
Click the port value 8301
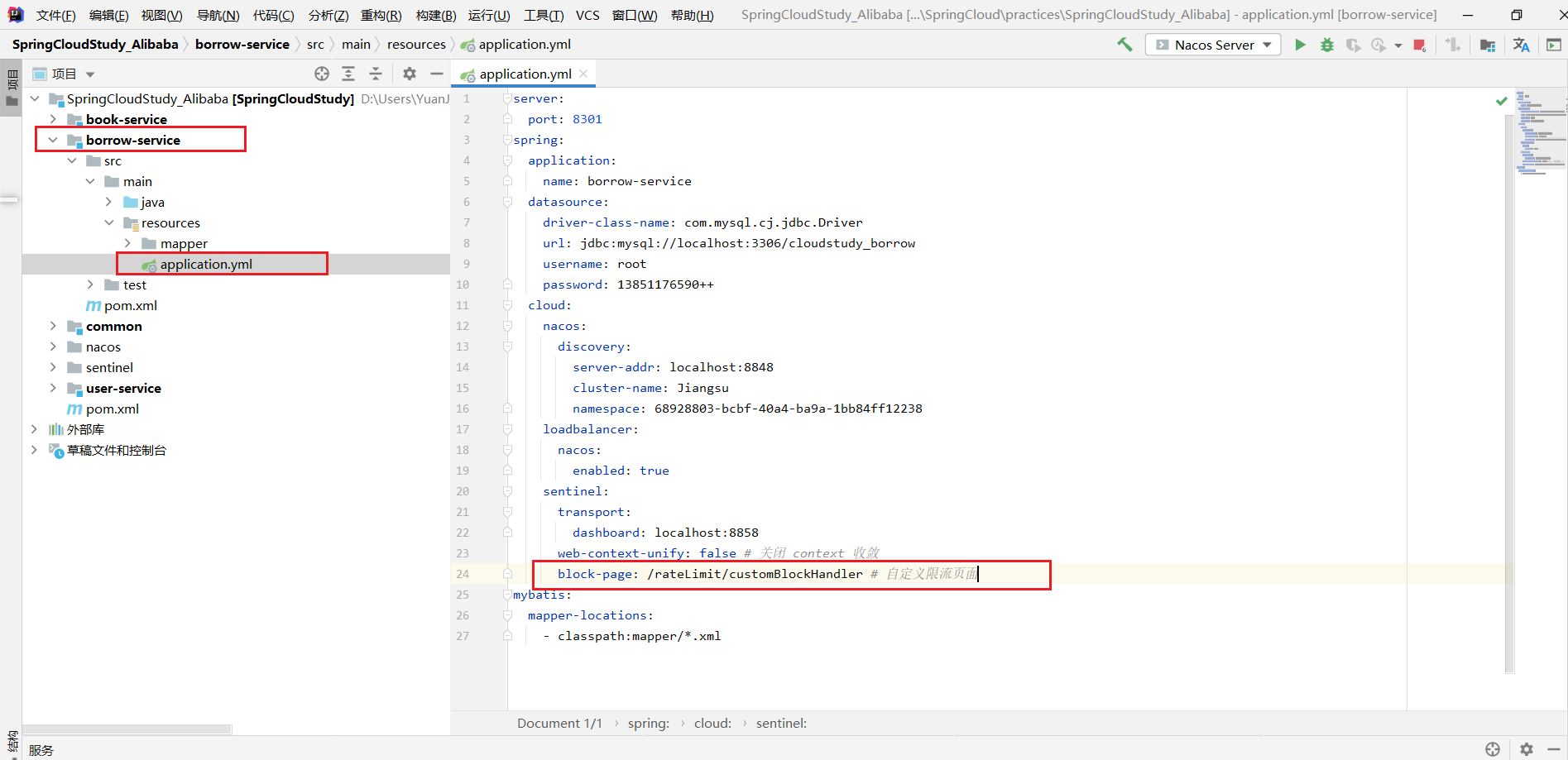coord(587,119)
